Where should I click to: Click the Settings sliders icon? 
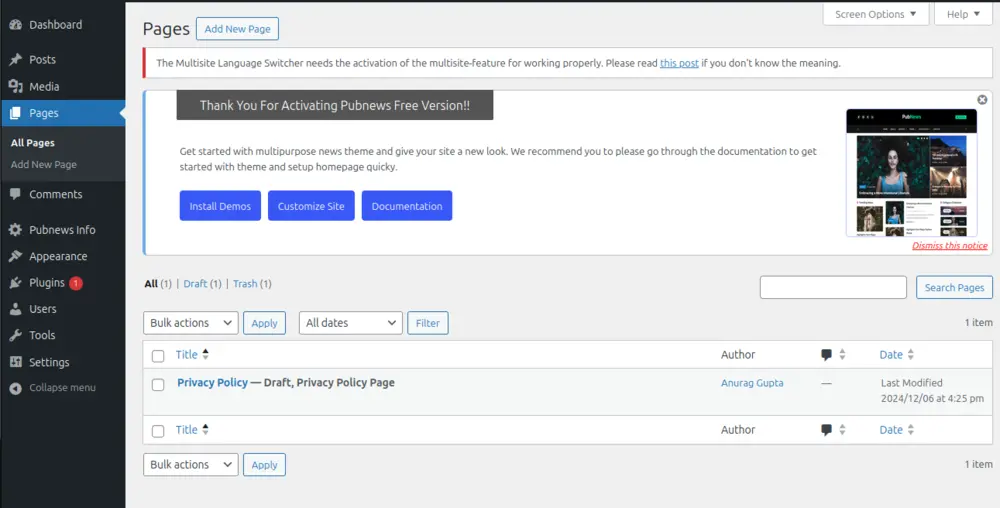(15, 362)
